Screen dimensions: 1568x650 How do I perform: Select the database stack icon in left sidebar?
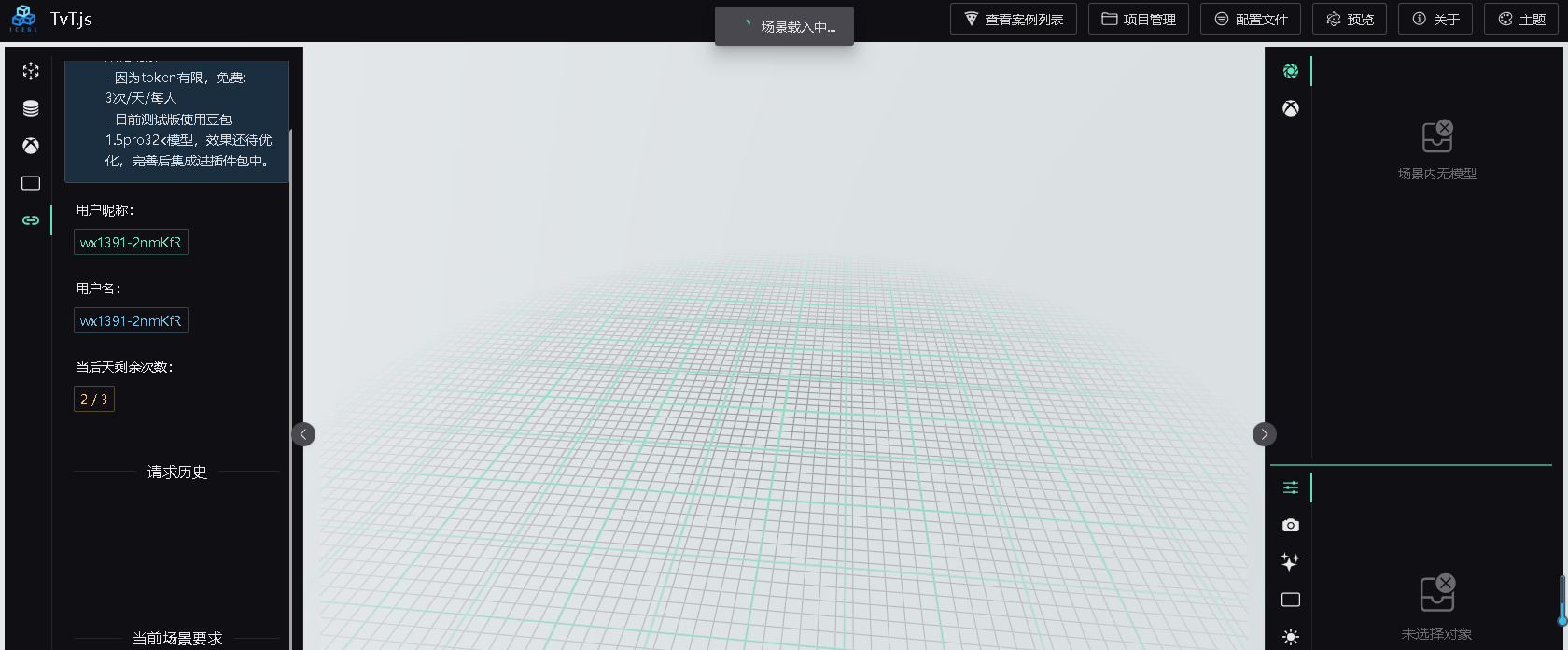coord(31,108)
